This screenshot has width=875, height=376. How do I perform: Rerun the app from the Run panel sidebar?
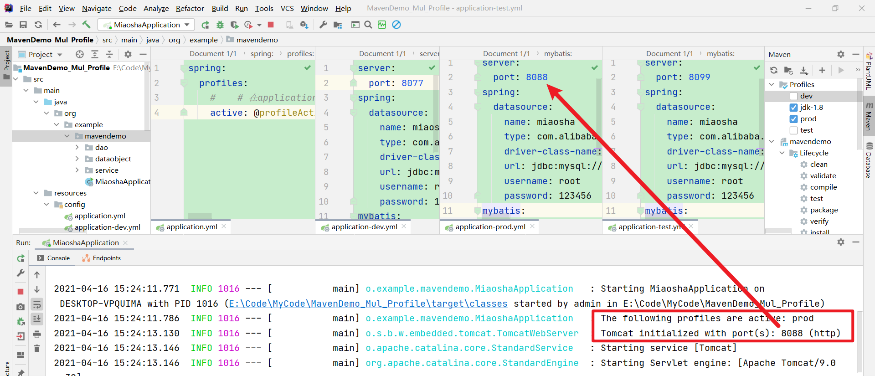[x=21, y=259]
